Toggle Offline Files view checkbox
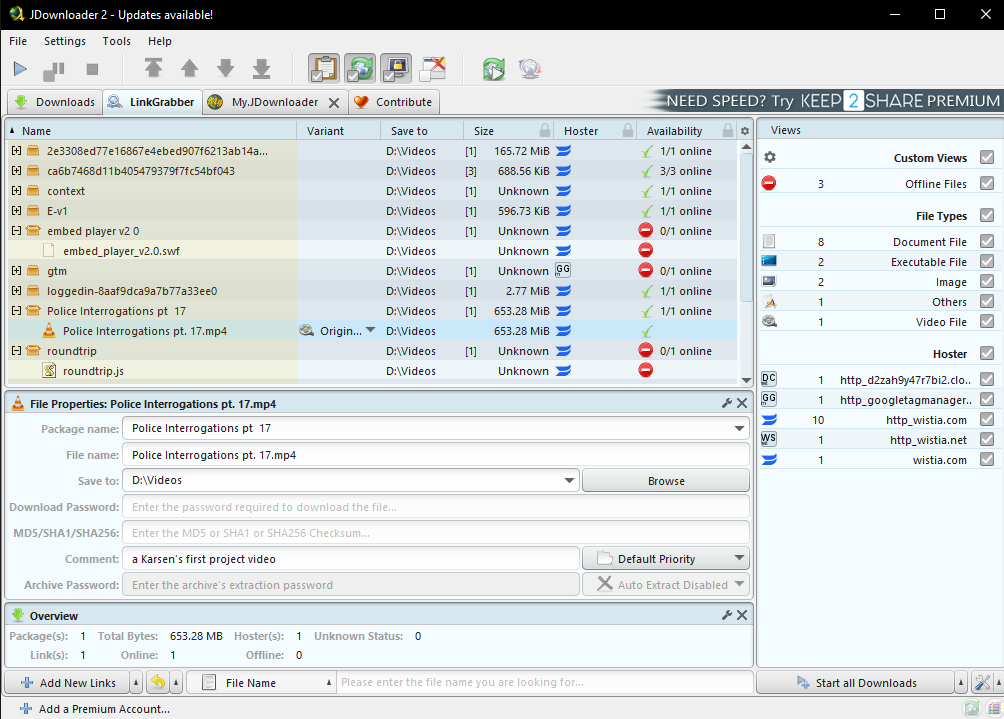1004x719 pixels. click(x=987, y=184)
